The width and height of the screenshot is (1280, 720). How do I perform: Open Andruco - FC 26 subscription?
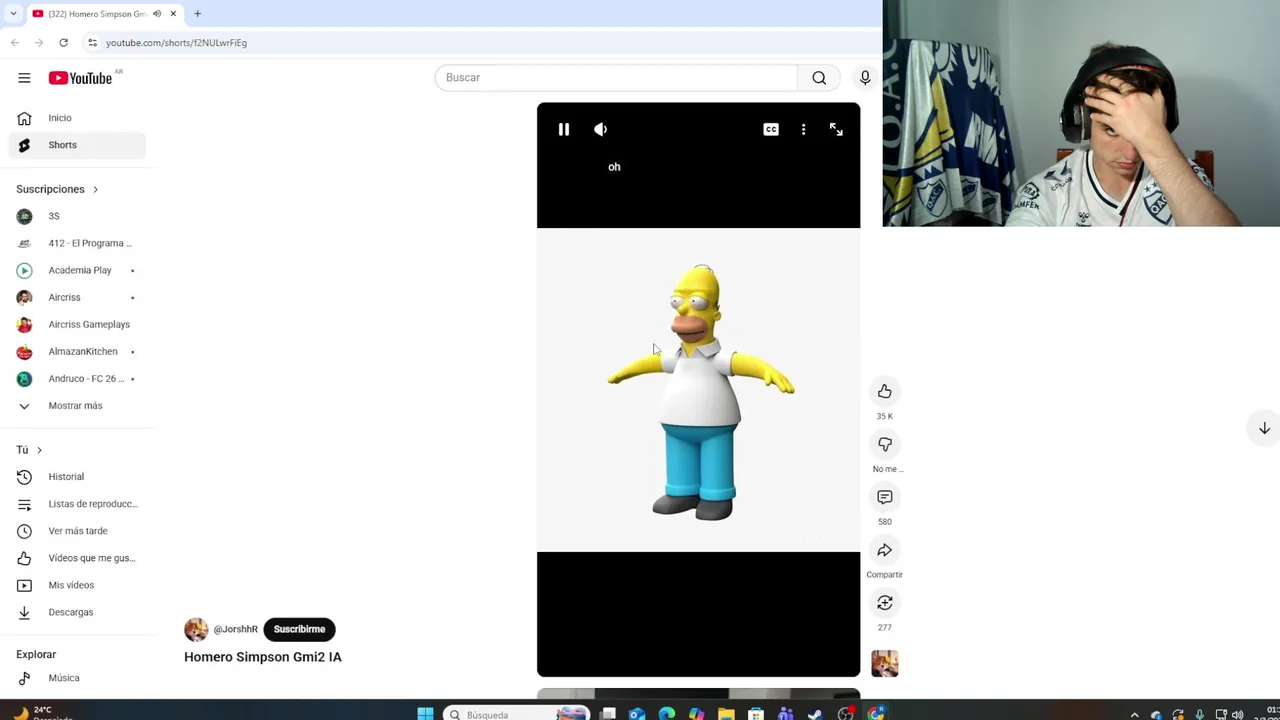(x=78, y=378)
